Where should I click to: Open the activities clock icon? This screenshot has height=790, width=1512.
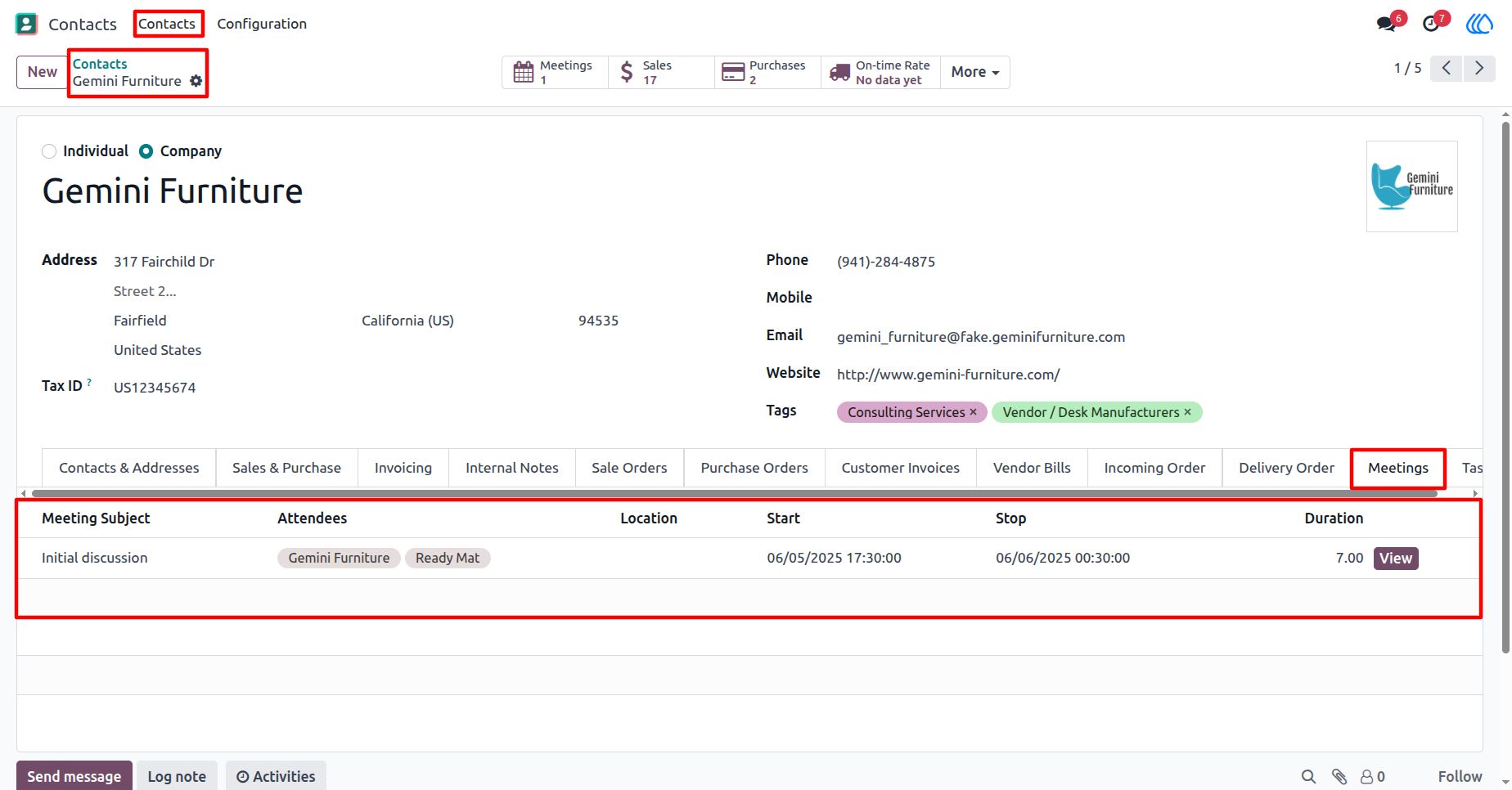click(x=1431, y=24)
